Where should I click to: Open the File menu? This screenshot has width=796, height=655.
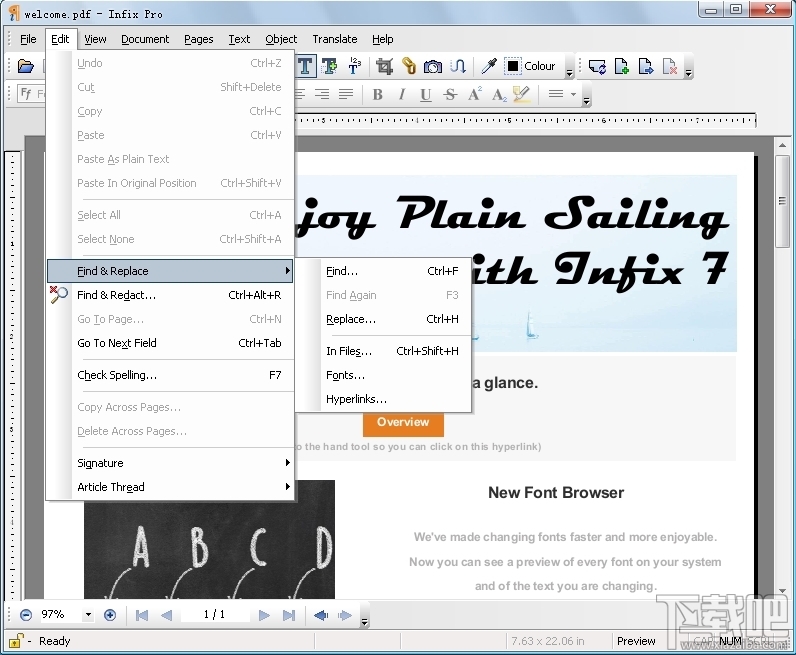tap(28, 39)
